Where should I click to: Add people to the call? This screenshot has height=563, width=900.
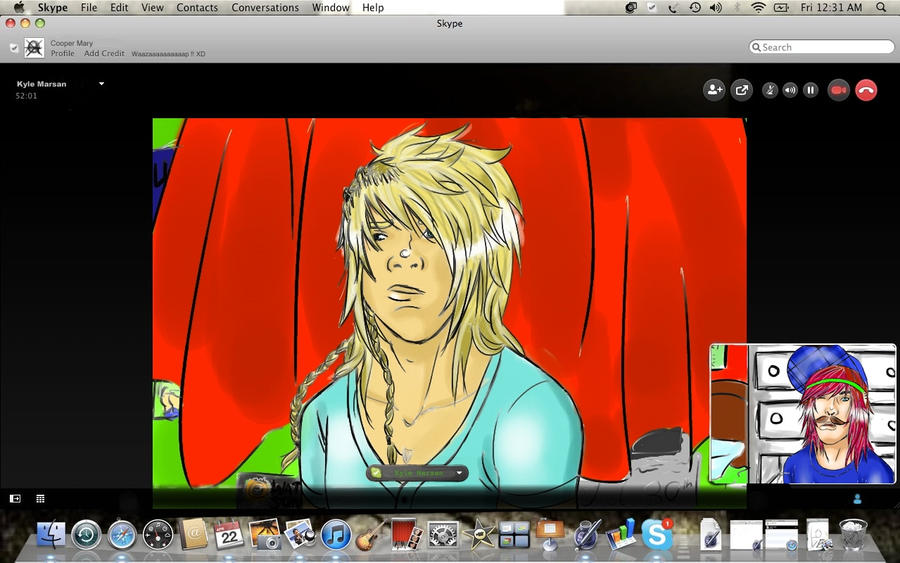pyautogui.click(x=714, y=90)
